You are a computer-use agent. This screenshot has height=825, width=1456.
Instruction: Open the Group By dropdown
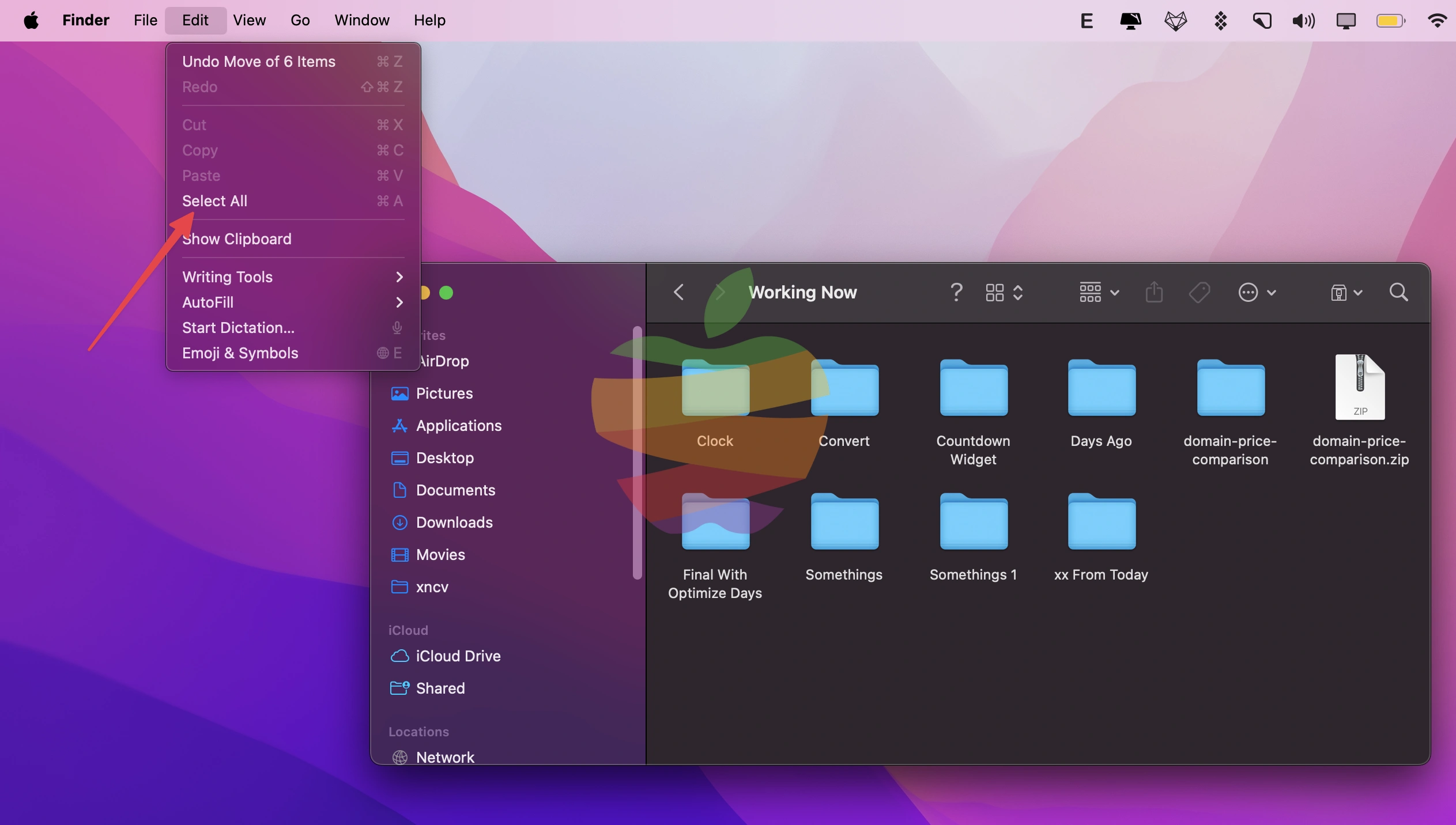[1099, 293]
